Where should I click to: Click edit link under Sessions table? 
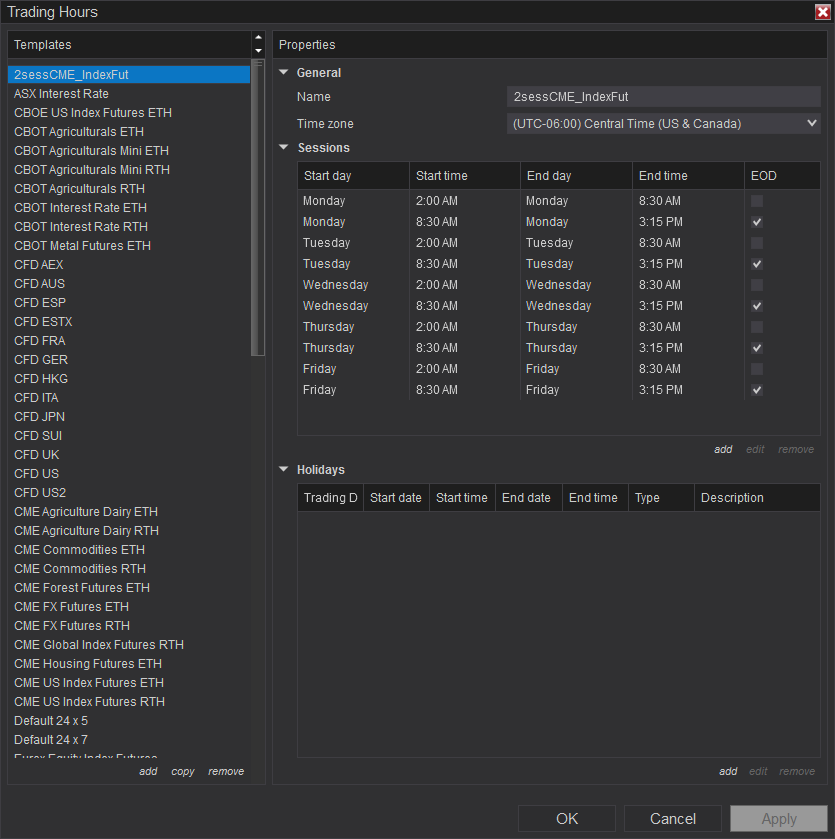755,449
